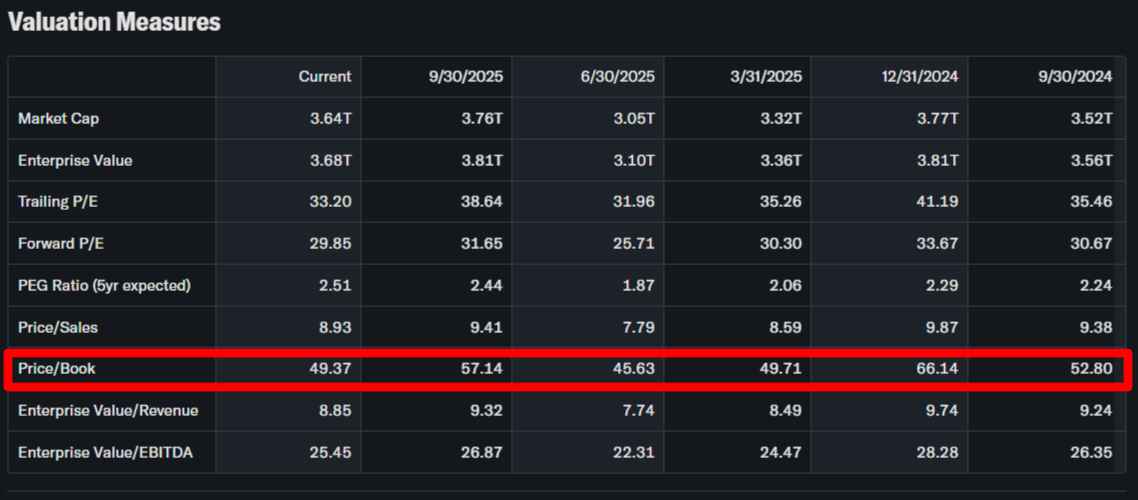Select the 6/30/2025 column header
The height and width of the screenshot is (500, 1138).
(x=618, y=77)
